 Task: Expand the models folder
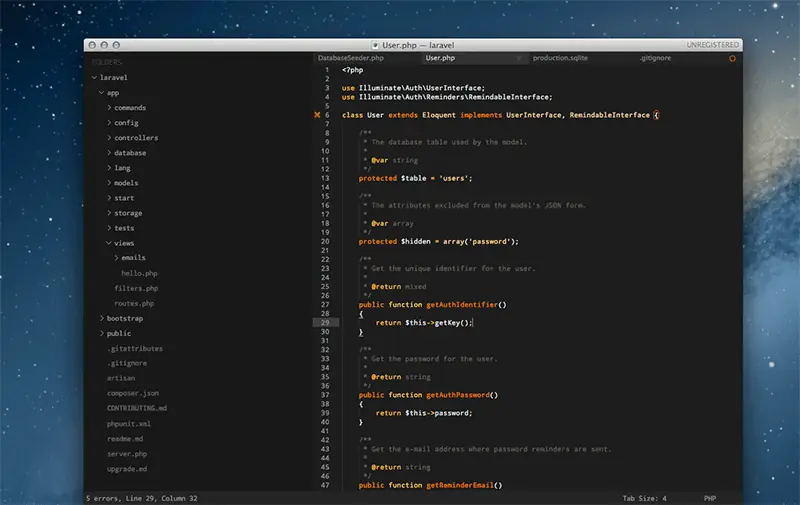coord(109,183)
